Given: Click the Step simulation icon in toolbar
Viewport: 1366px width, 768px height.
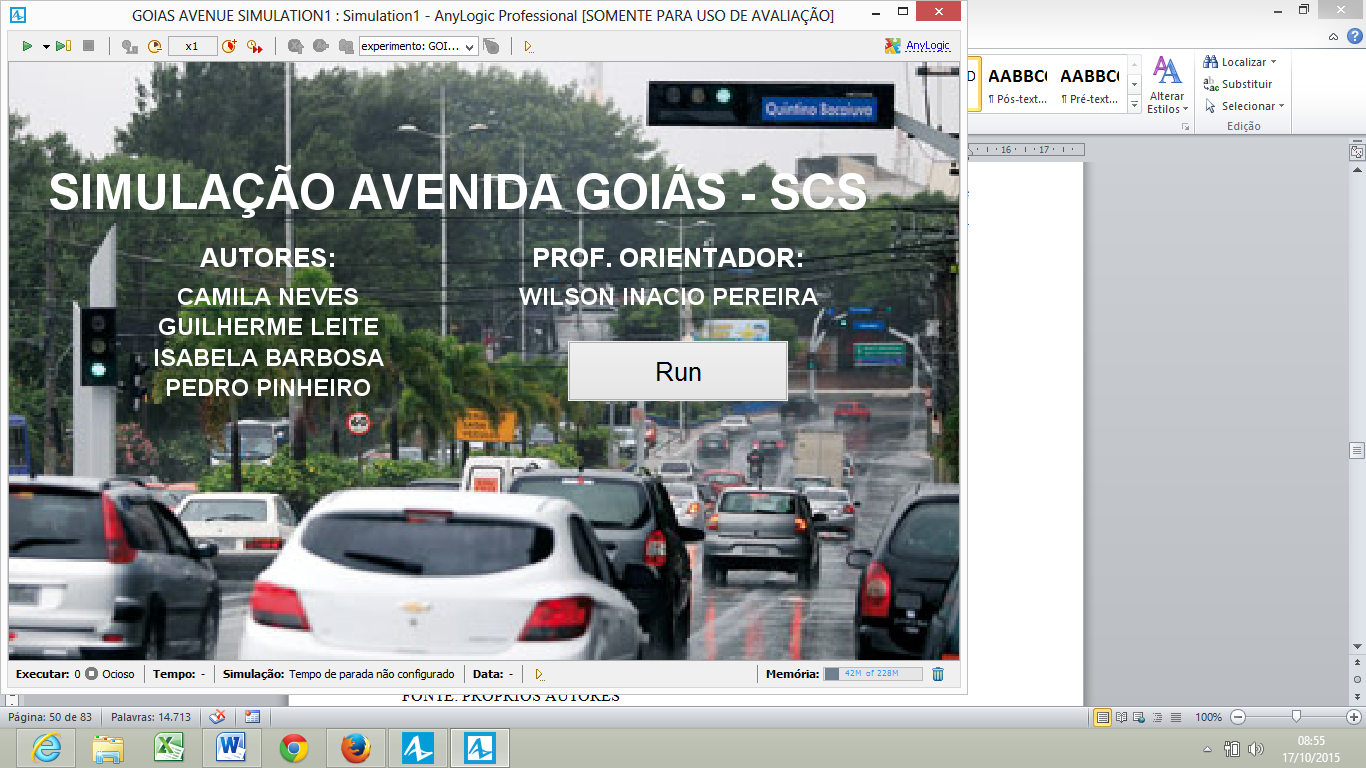Looking at the screenshot, I should (x=63, y=46).
